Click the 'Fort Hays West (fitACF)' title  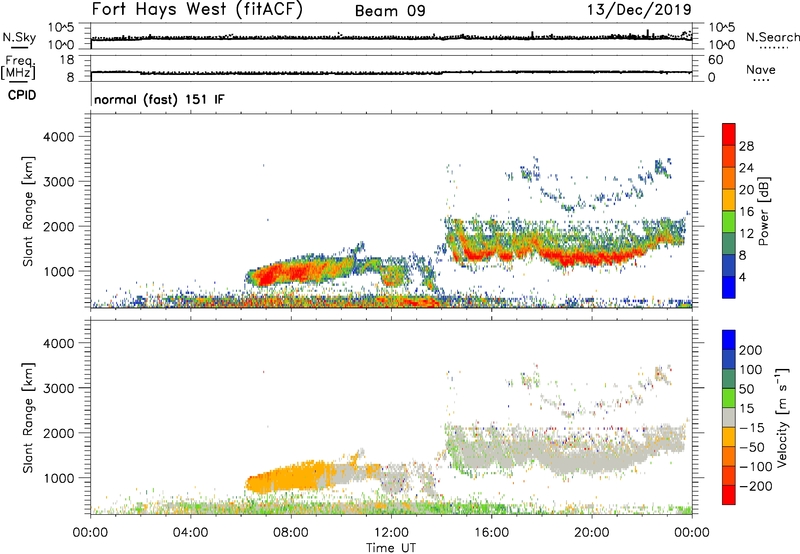pos(197,9)
